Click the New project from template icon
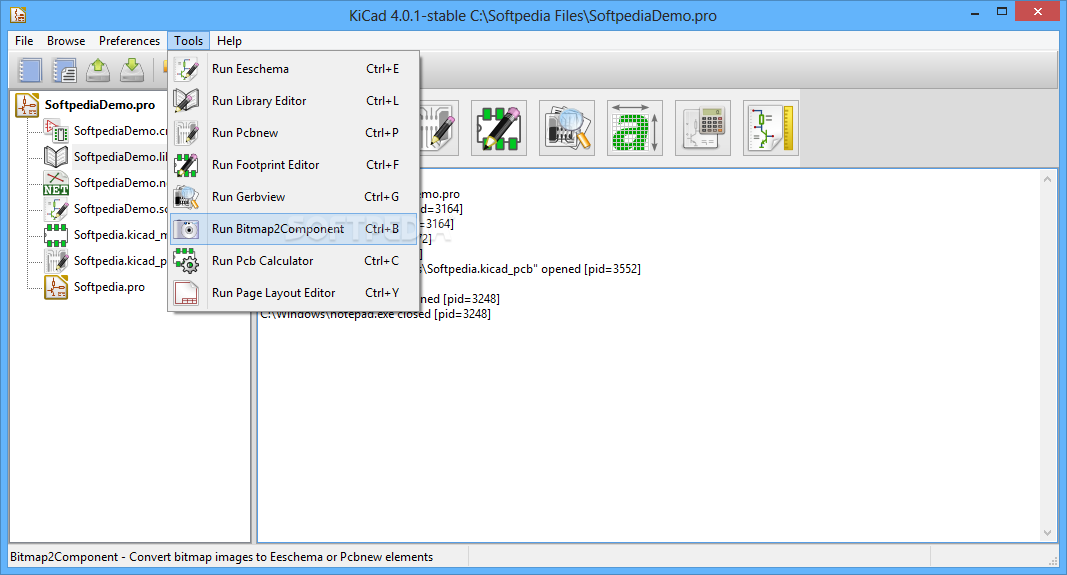The height and width of the screenshot is (575, 1067). click(65, 70)
